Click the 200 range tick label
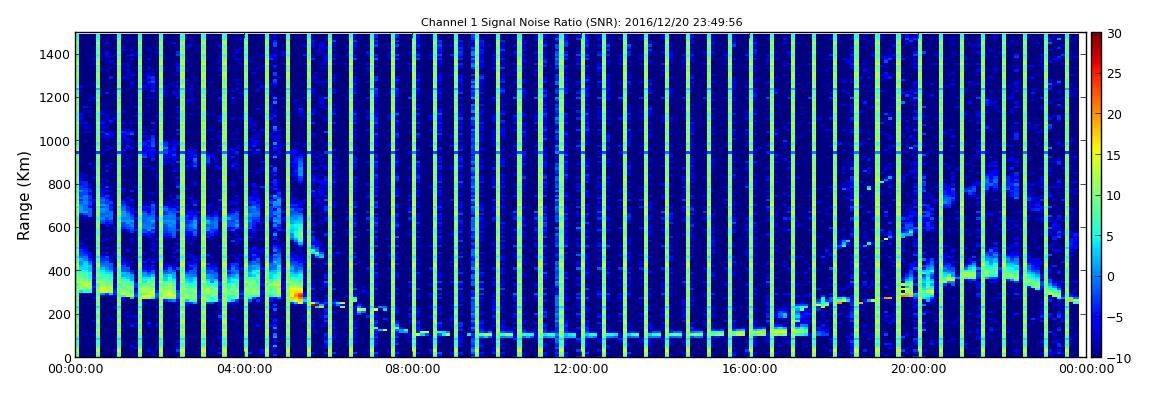 pyautogui.click(x=59, y=314)
